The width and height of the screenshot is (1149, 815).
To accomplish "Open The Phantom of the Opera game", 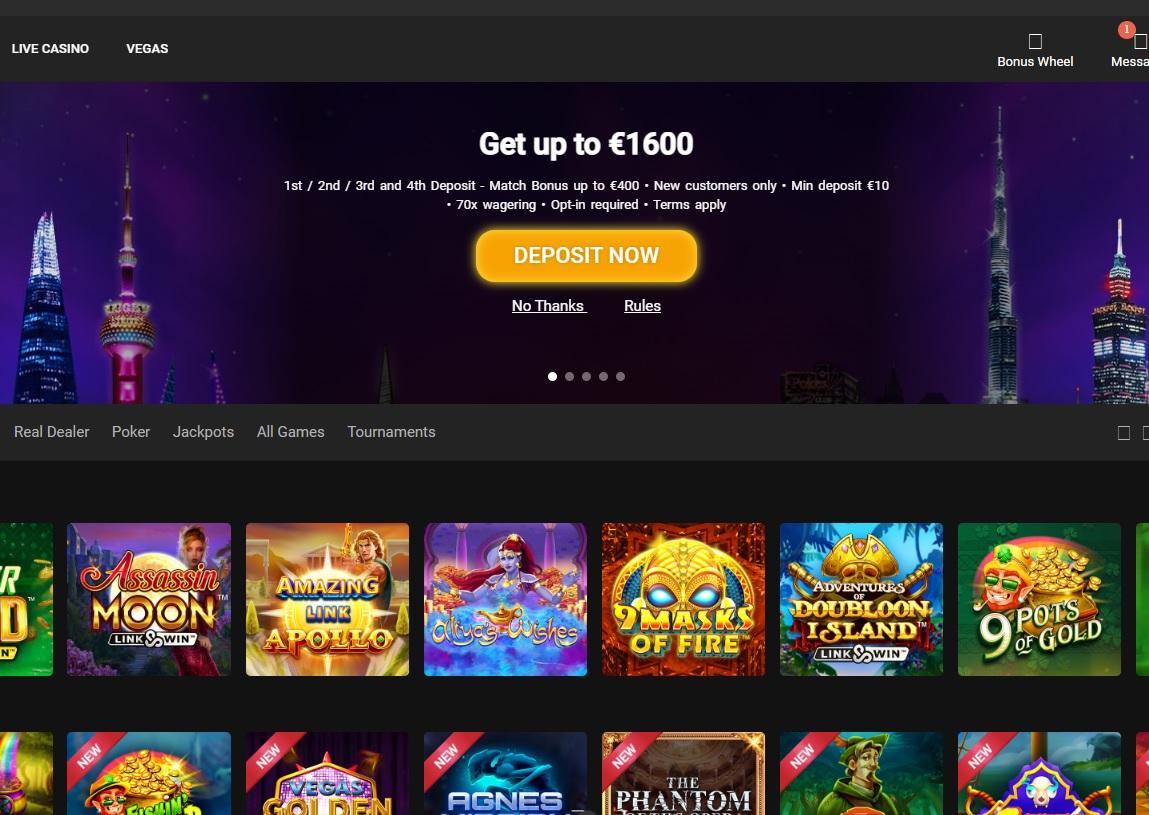I will [684, 773].
